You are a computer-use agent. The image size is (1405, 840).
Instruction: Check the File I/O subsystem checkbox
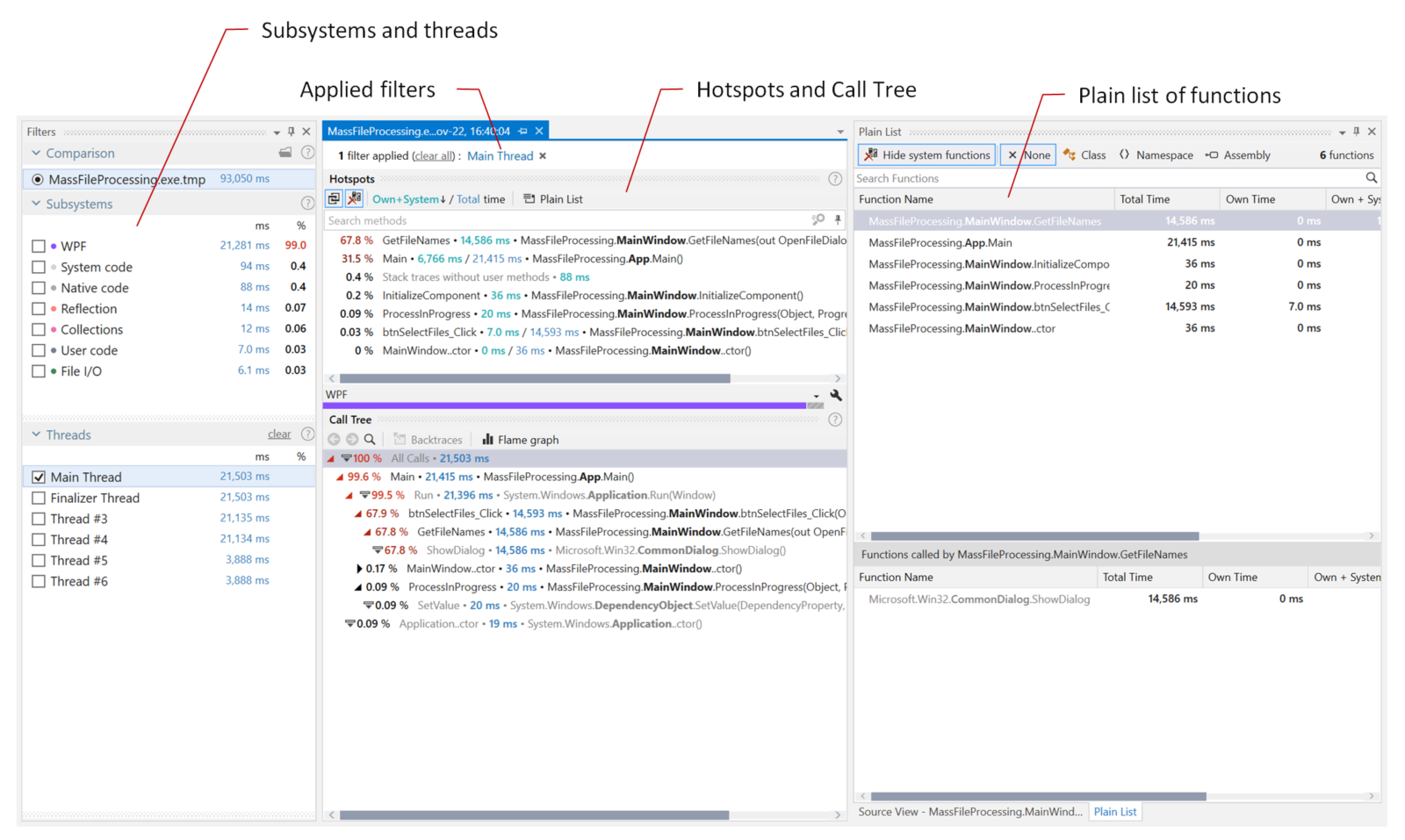(39, 370)
